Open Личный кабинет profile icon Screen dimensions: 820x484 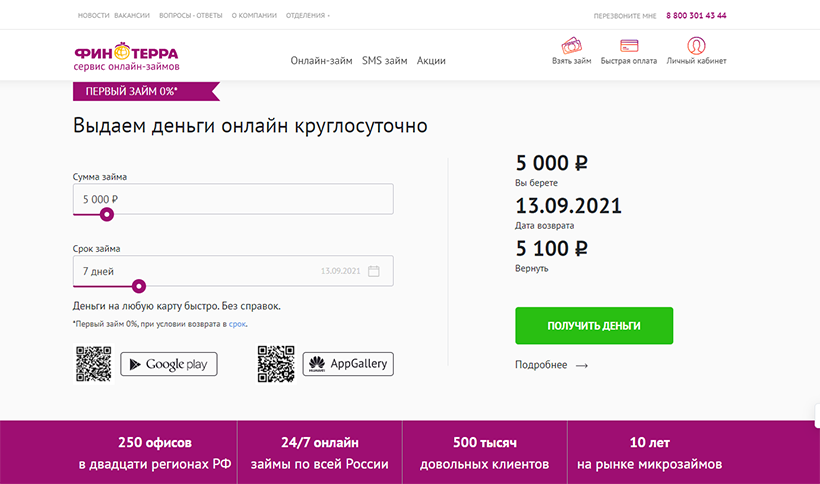[696, 45]
